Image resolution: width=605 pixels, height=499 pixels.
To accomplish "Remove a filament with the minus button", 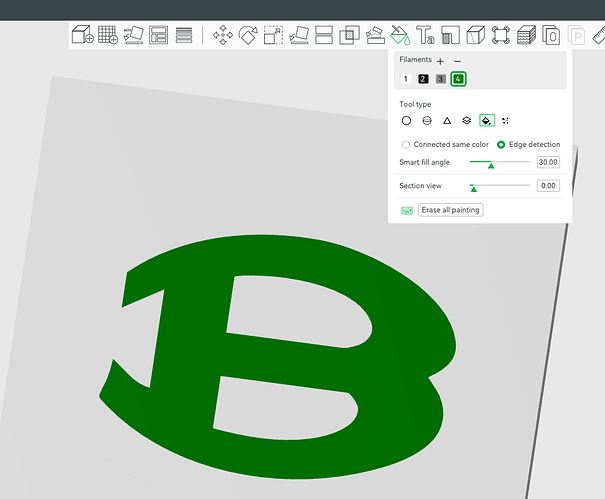I will pos(457,61).
